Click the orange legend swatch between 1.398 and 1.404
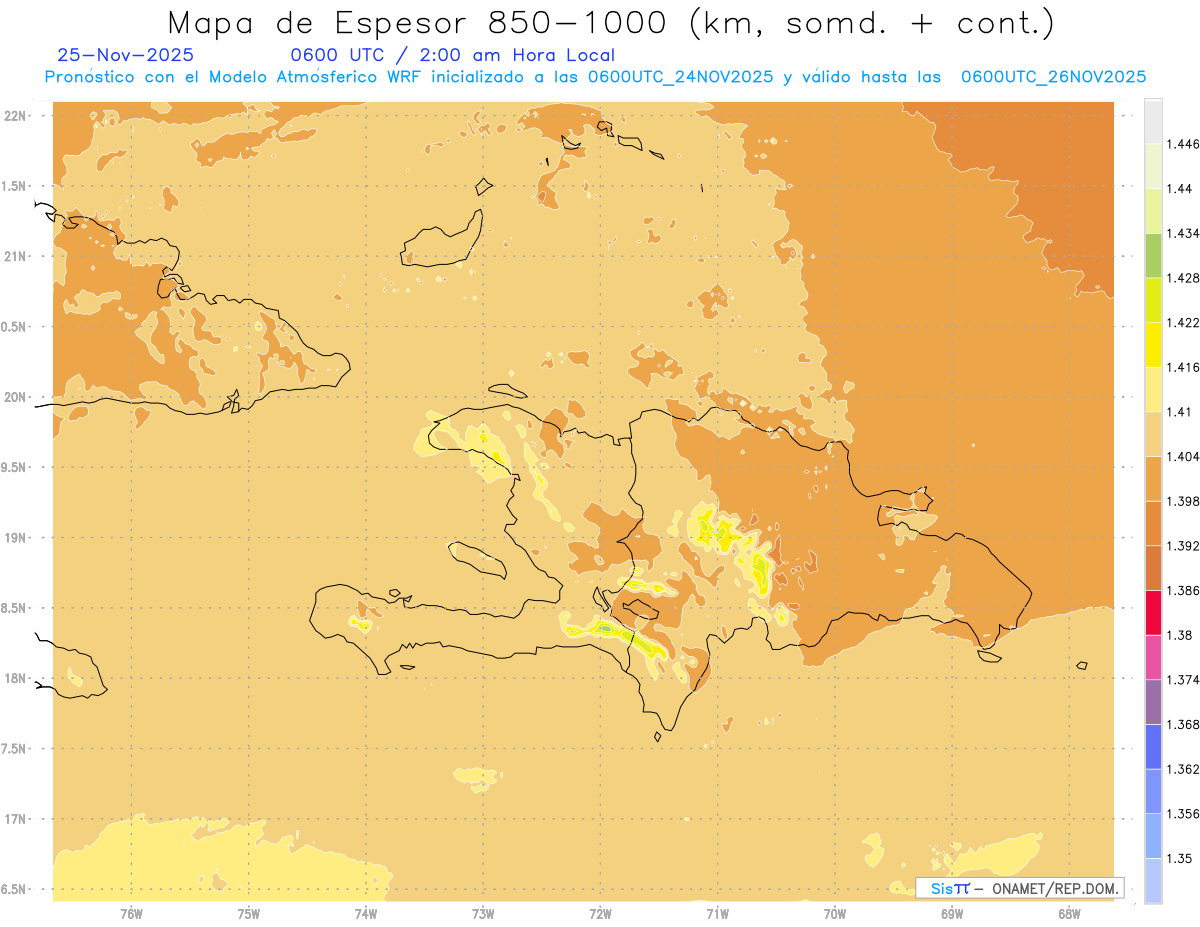 (1153, 479)
